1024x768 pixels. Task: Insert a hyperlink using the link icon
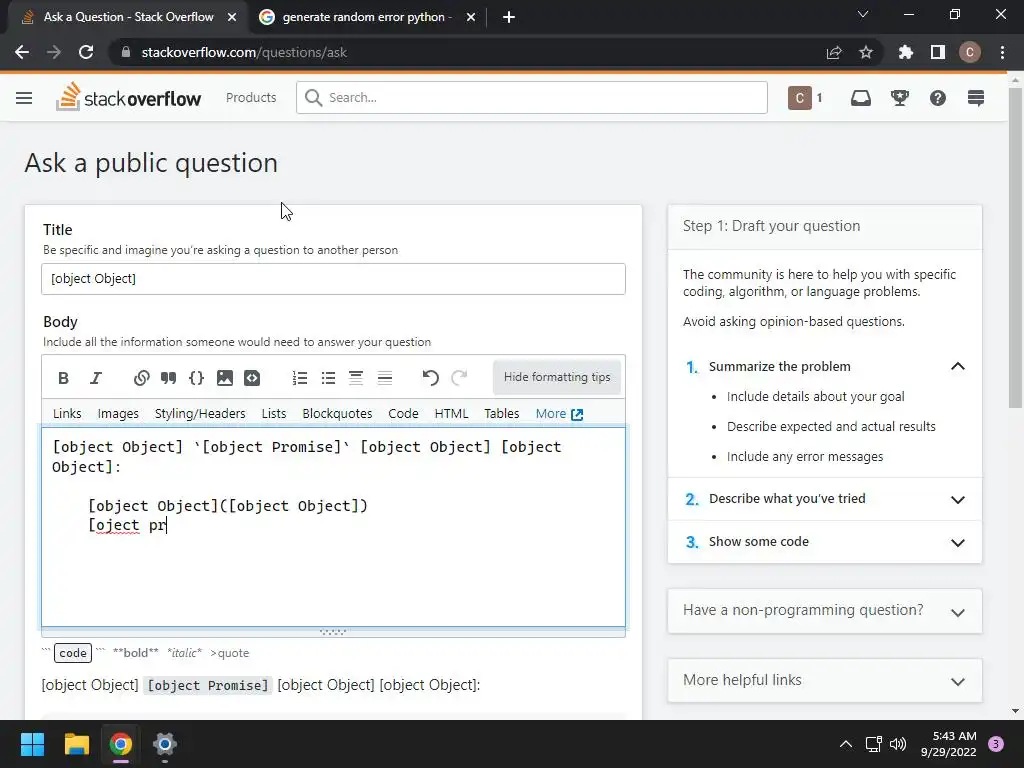click(x=141, y=377)
